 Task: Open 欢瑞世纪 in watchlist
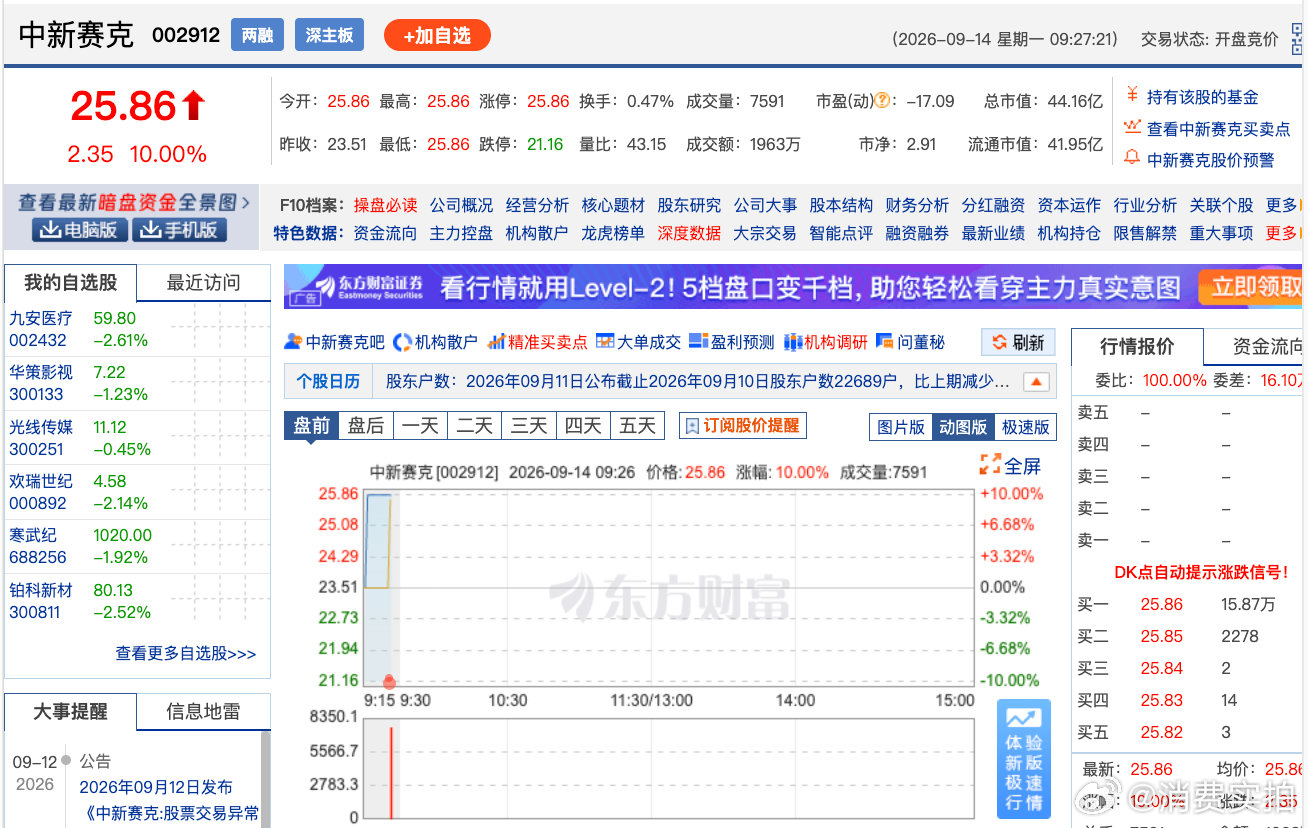click(41, 481)
